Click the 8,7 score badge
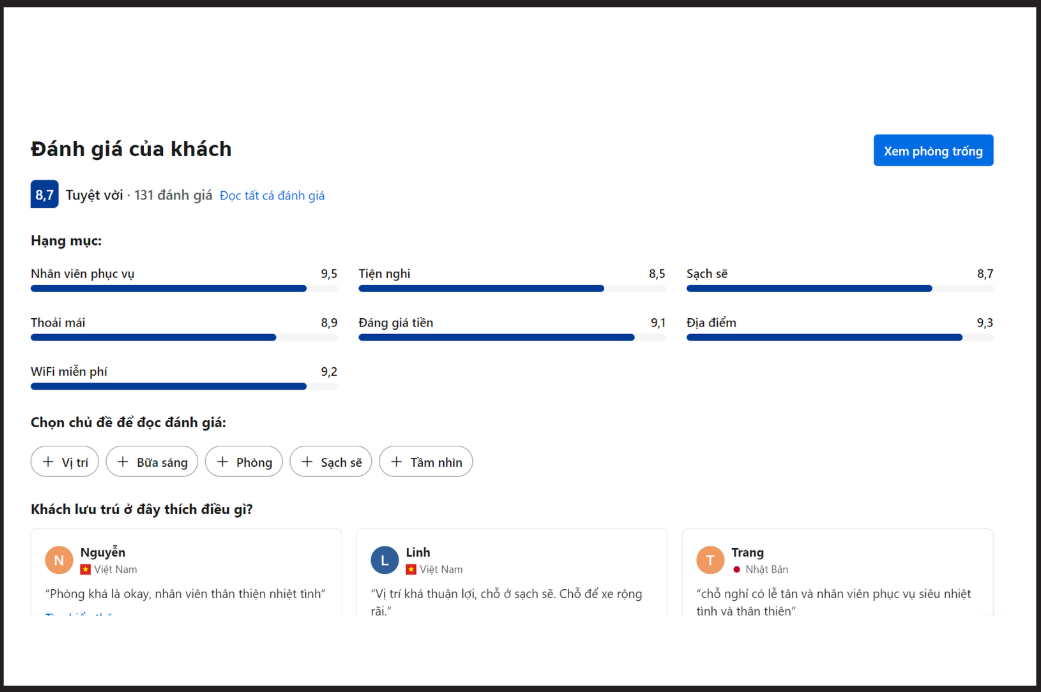The height and width of the screenshot is (692, 1041). (x=44, y=195)
